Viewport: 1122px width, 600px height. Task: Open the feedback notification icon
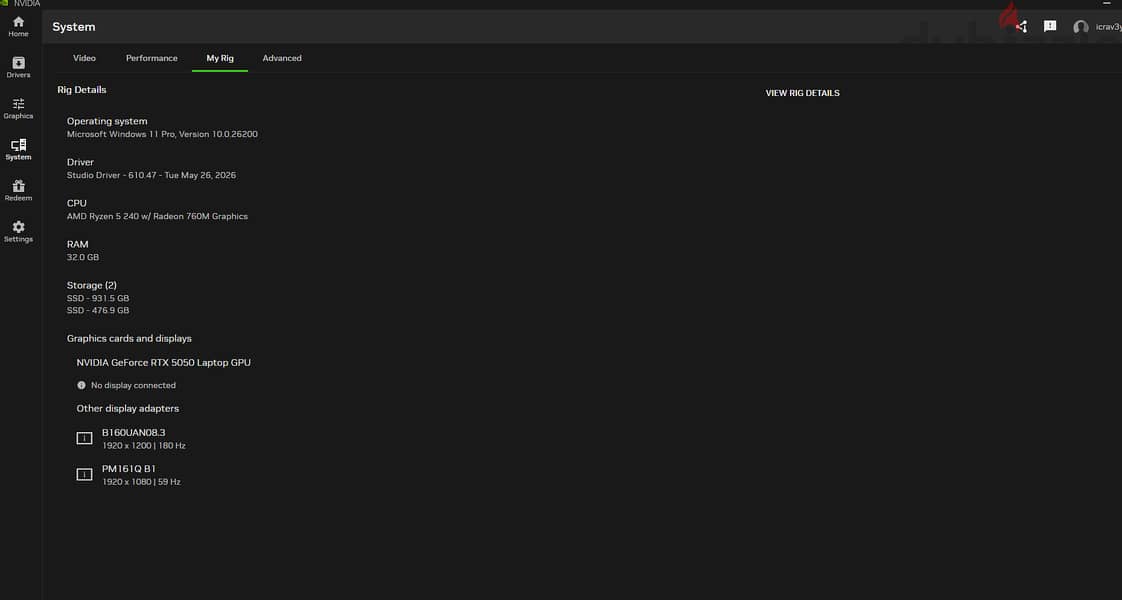1050,26
